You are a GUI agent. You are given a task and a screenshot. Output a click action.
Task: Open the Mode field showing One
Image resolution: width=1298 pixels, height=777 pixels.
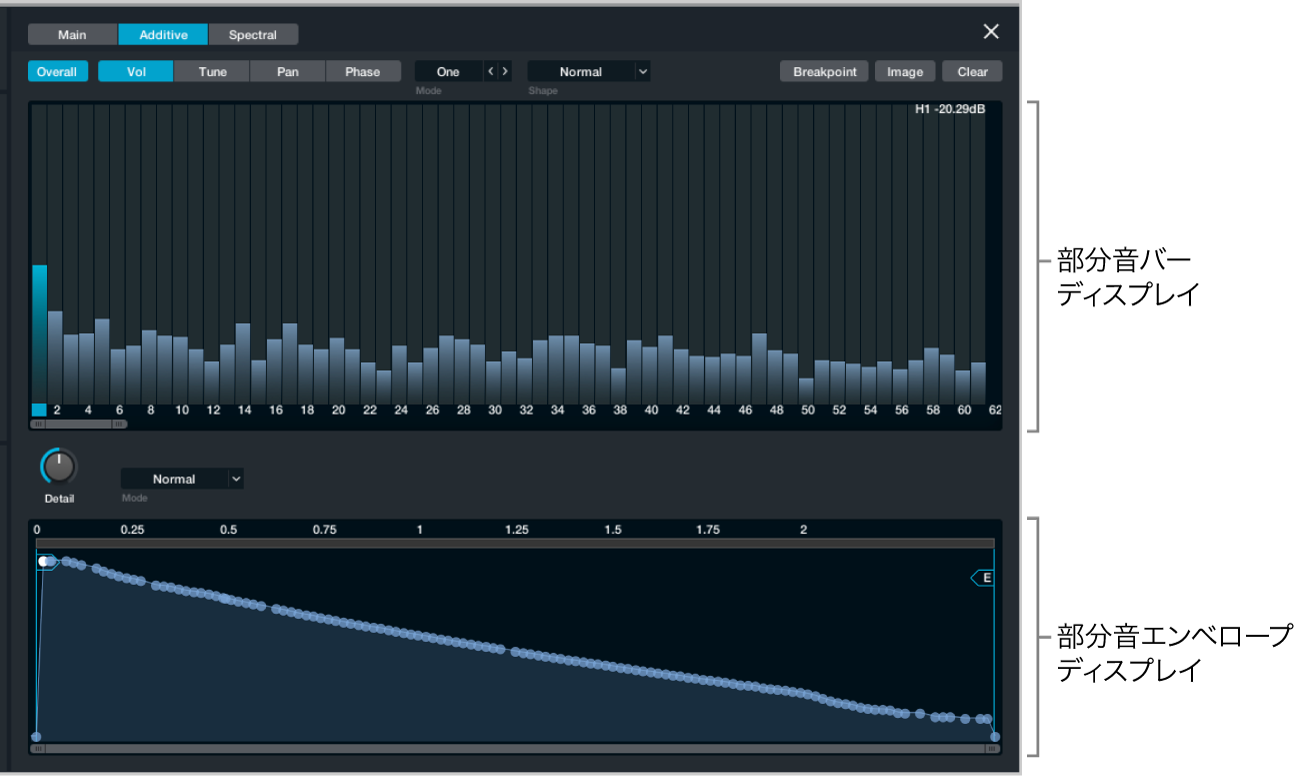pos(448,72)
